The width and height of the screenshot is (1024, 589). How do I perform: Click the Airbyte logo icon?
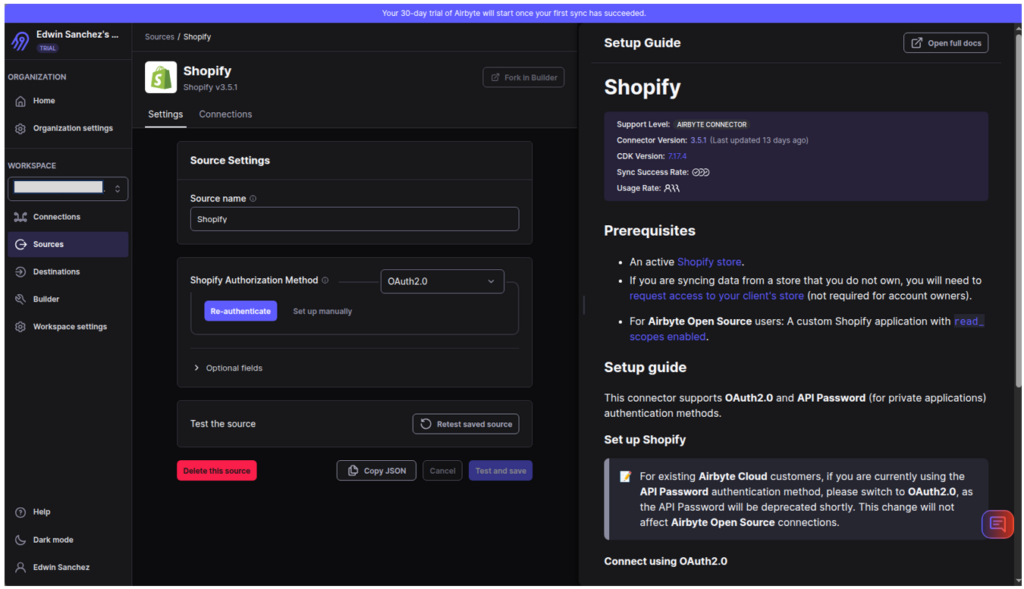coord(20,41)
